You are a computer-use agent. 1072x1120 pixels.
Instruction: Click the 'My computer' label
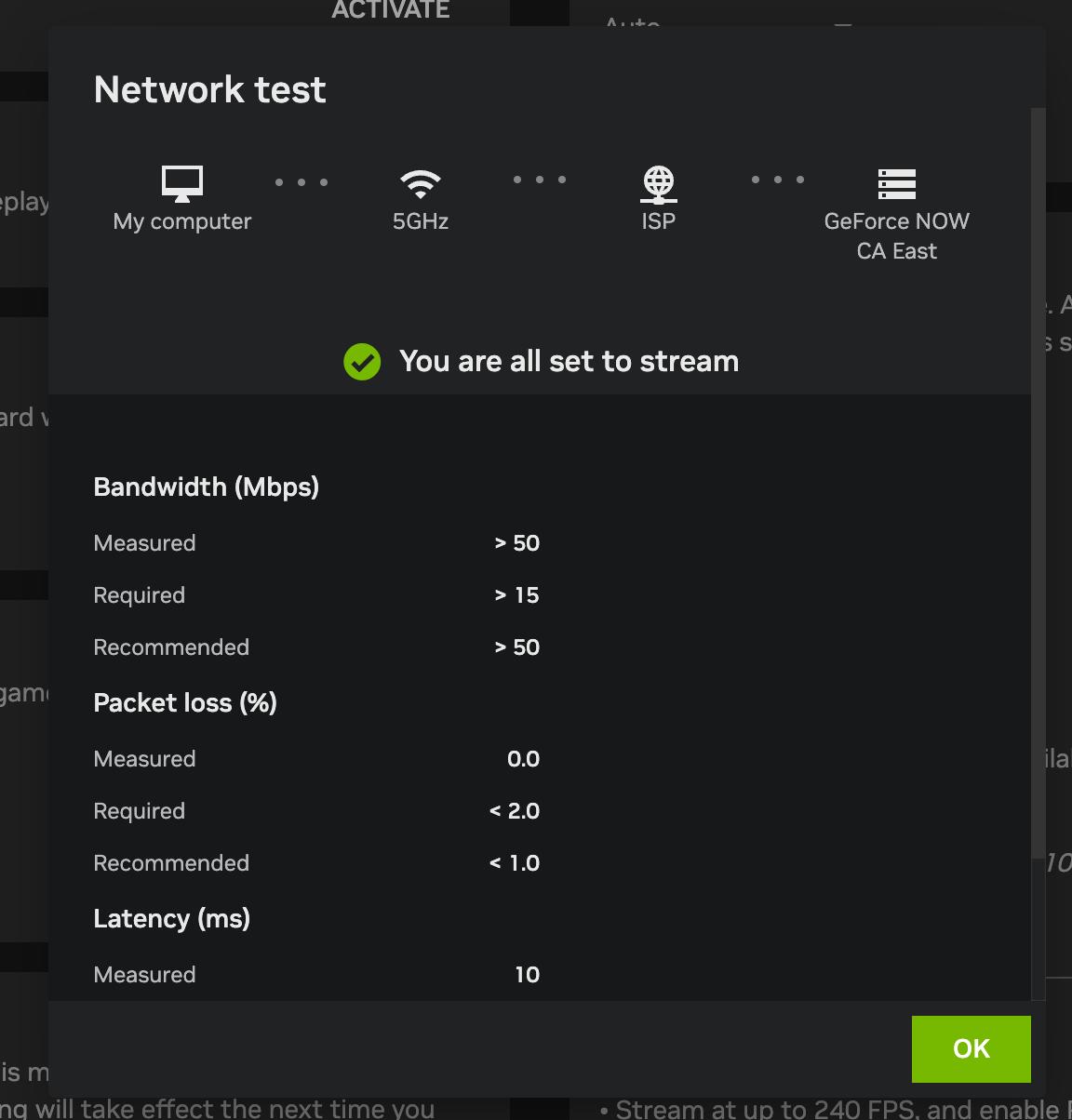182,221
